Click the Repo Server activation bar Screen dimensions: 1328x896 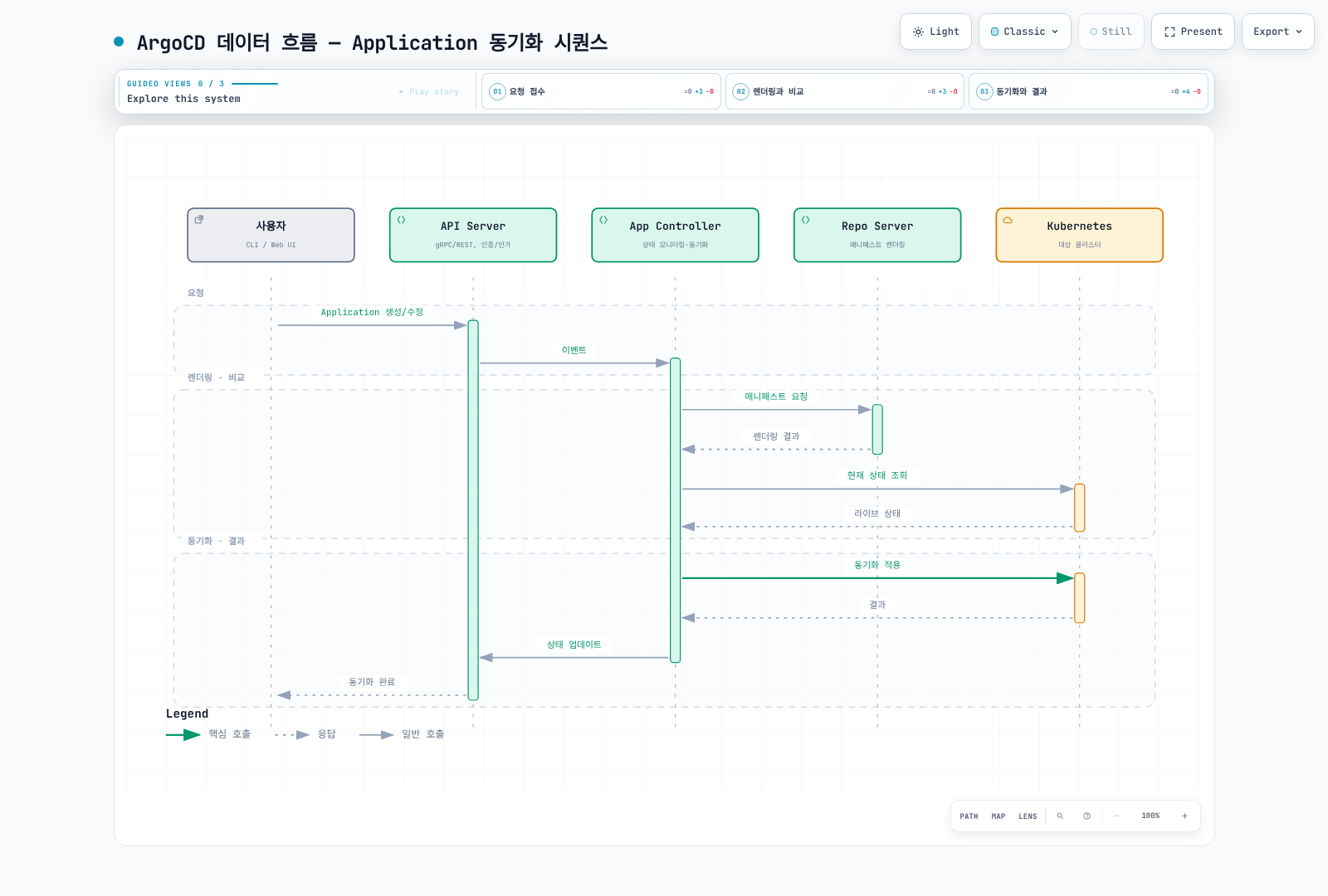[877, 429]
